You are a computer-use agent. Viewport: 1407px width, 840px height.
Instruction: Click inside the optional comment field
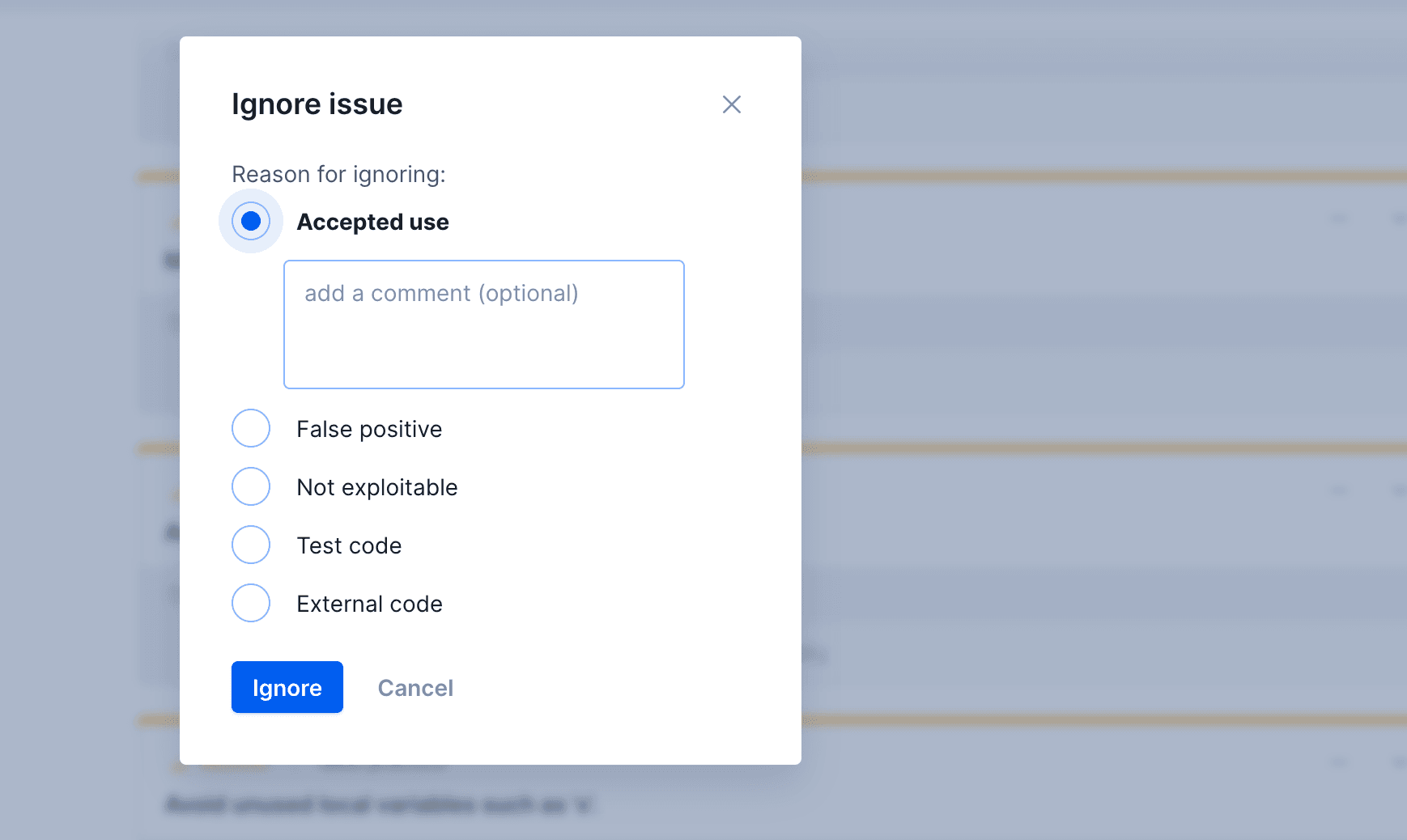click(483, 324)
